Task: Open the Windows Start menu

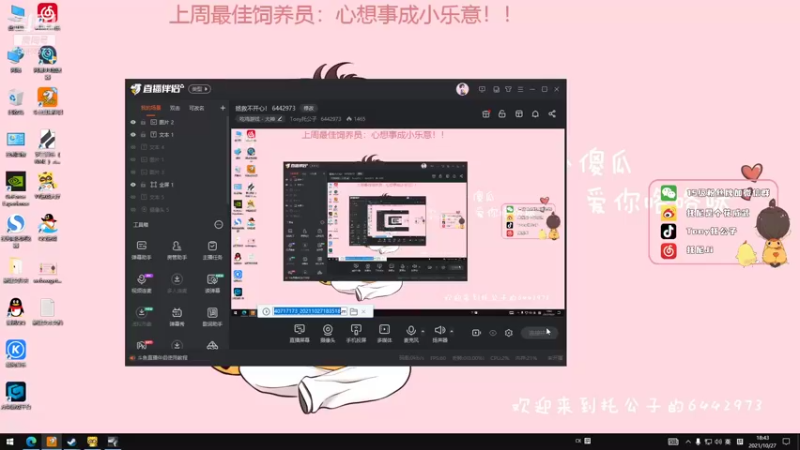Action: coord(10,442)
